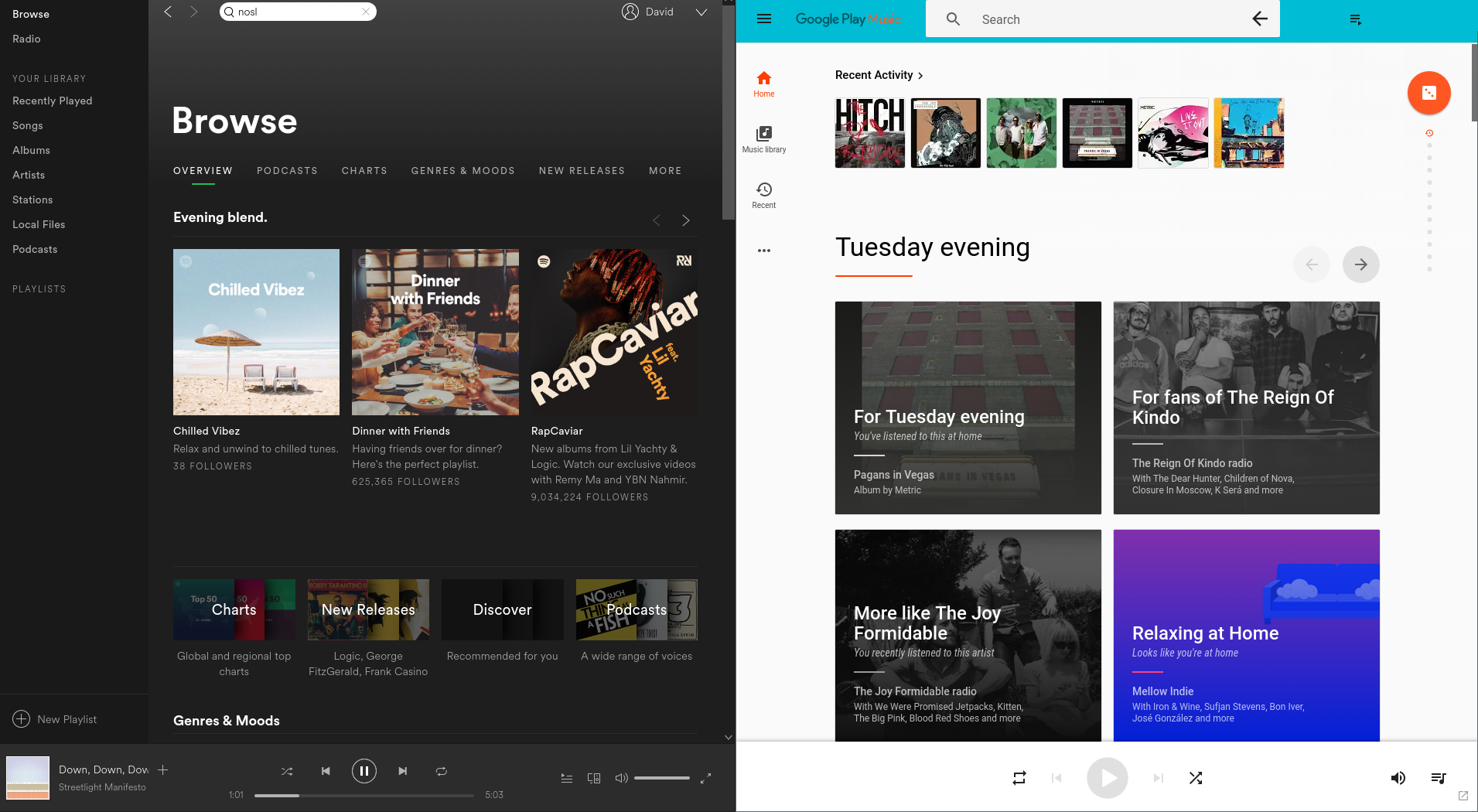1478x812 pixels.
Task: Open Relaxing at Home card
Action: (x=1247, y=636)
